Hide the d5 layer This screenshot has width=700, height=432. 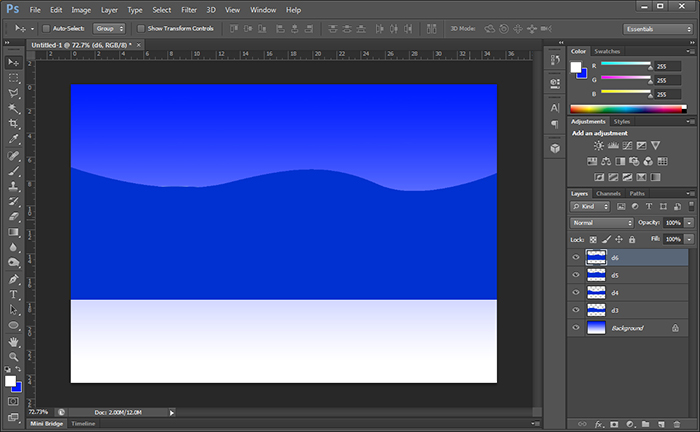(576, 275)
